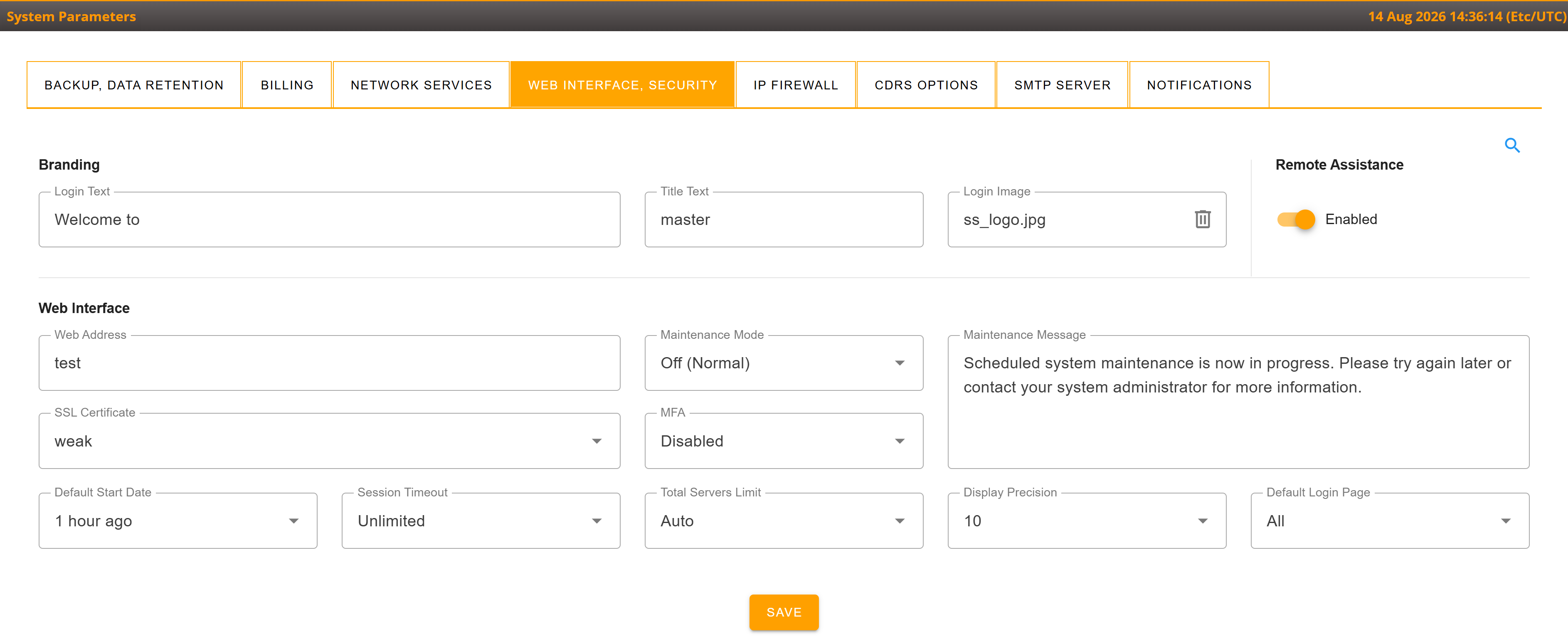The height and width of the screenshot is (644, 1568).
Task: Open the Total Servers Limit dropdown
Action: 784,521
